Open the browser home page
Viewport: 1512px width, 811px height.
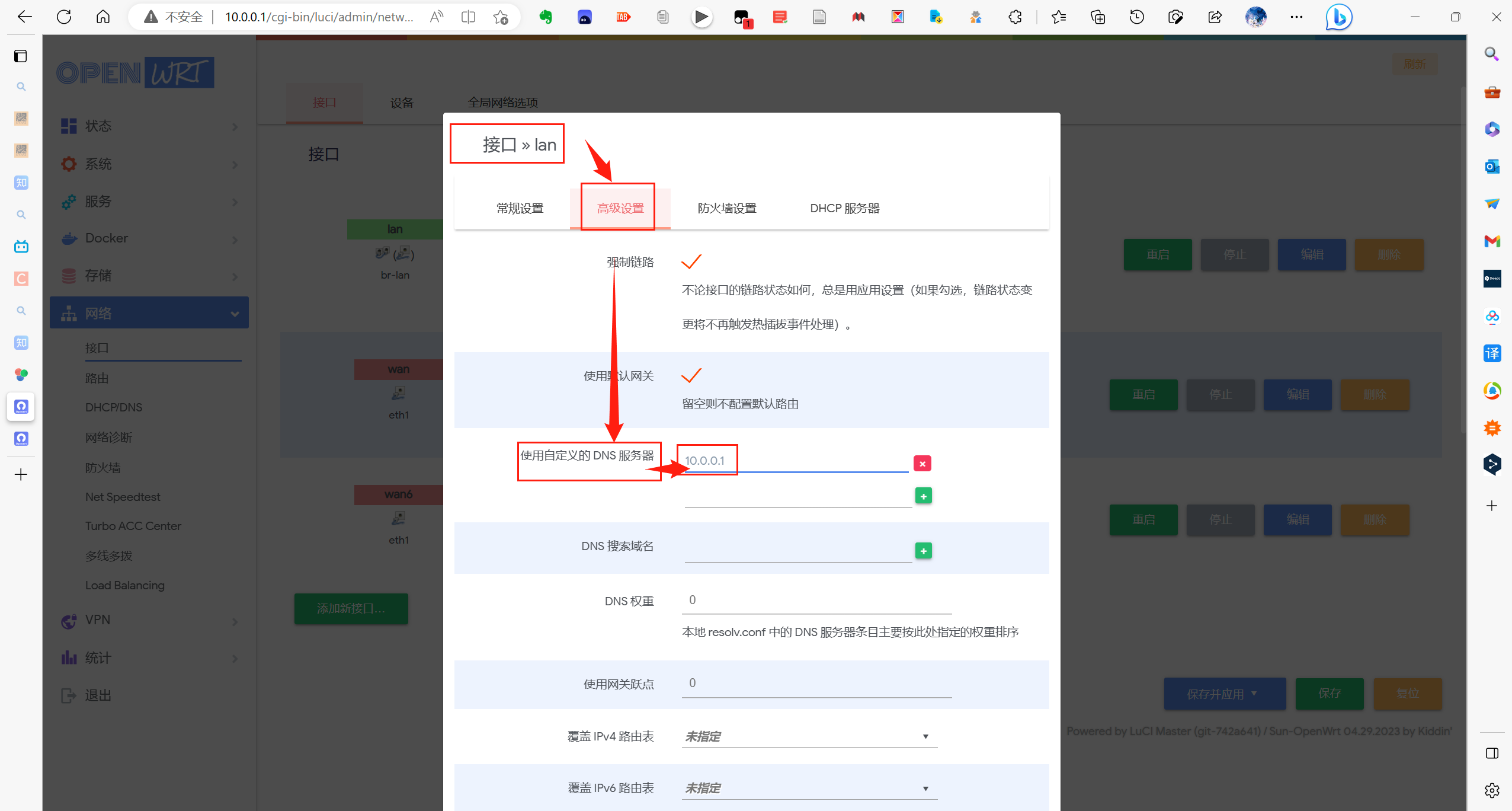103,17
